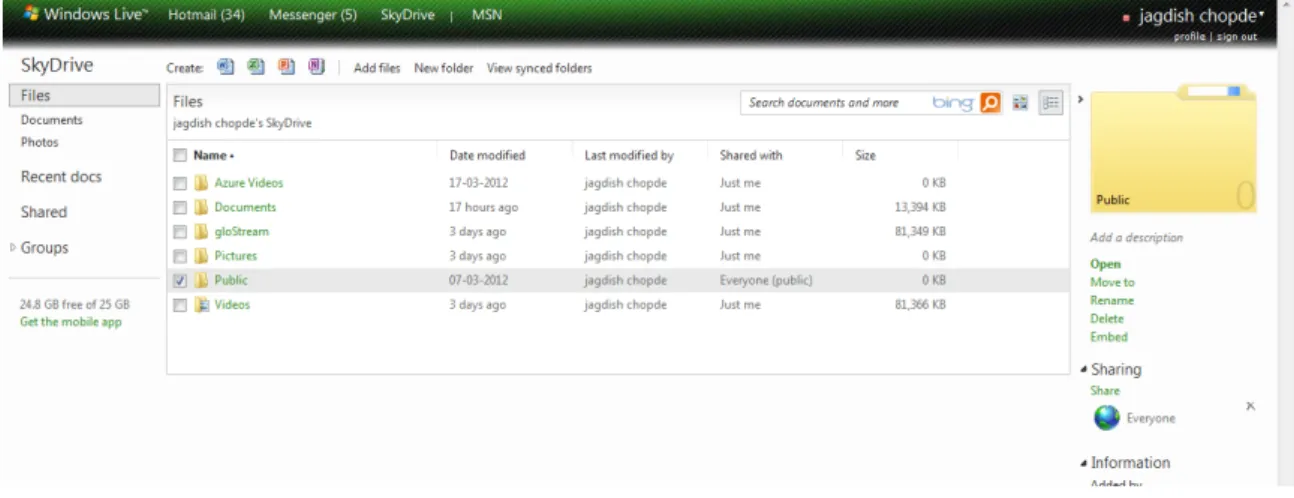Open the selected Public folder
1294x498 pixels.
pos(1105,264)
